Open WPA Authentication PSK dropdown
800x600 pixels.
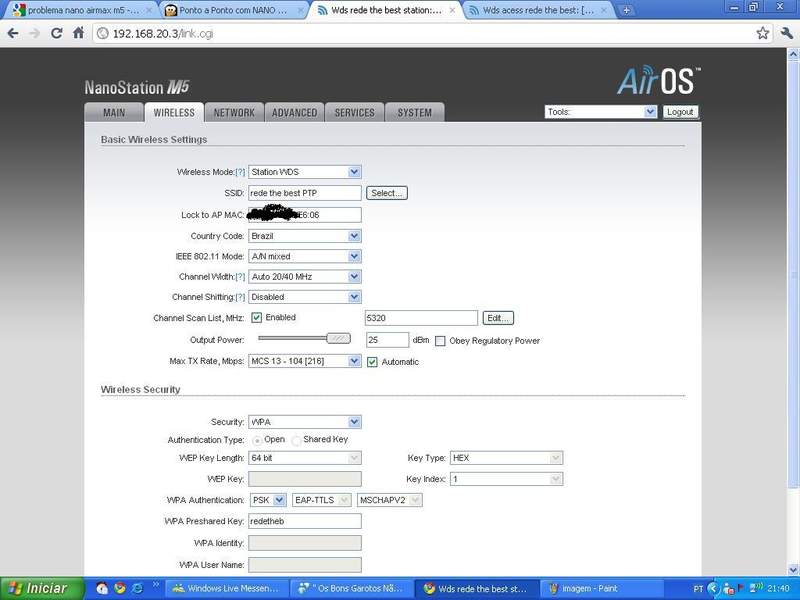(268, 500)
